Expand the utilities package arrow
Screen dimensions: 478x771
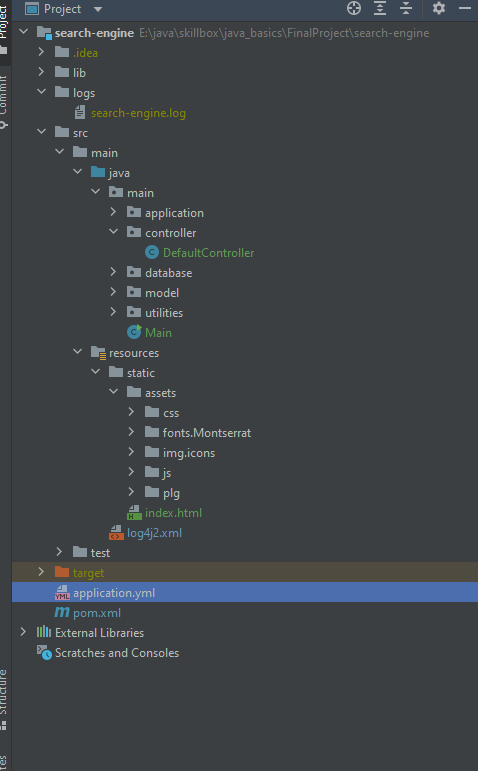[x=113, y=312]
